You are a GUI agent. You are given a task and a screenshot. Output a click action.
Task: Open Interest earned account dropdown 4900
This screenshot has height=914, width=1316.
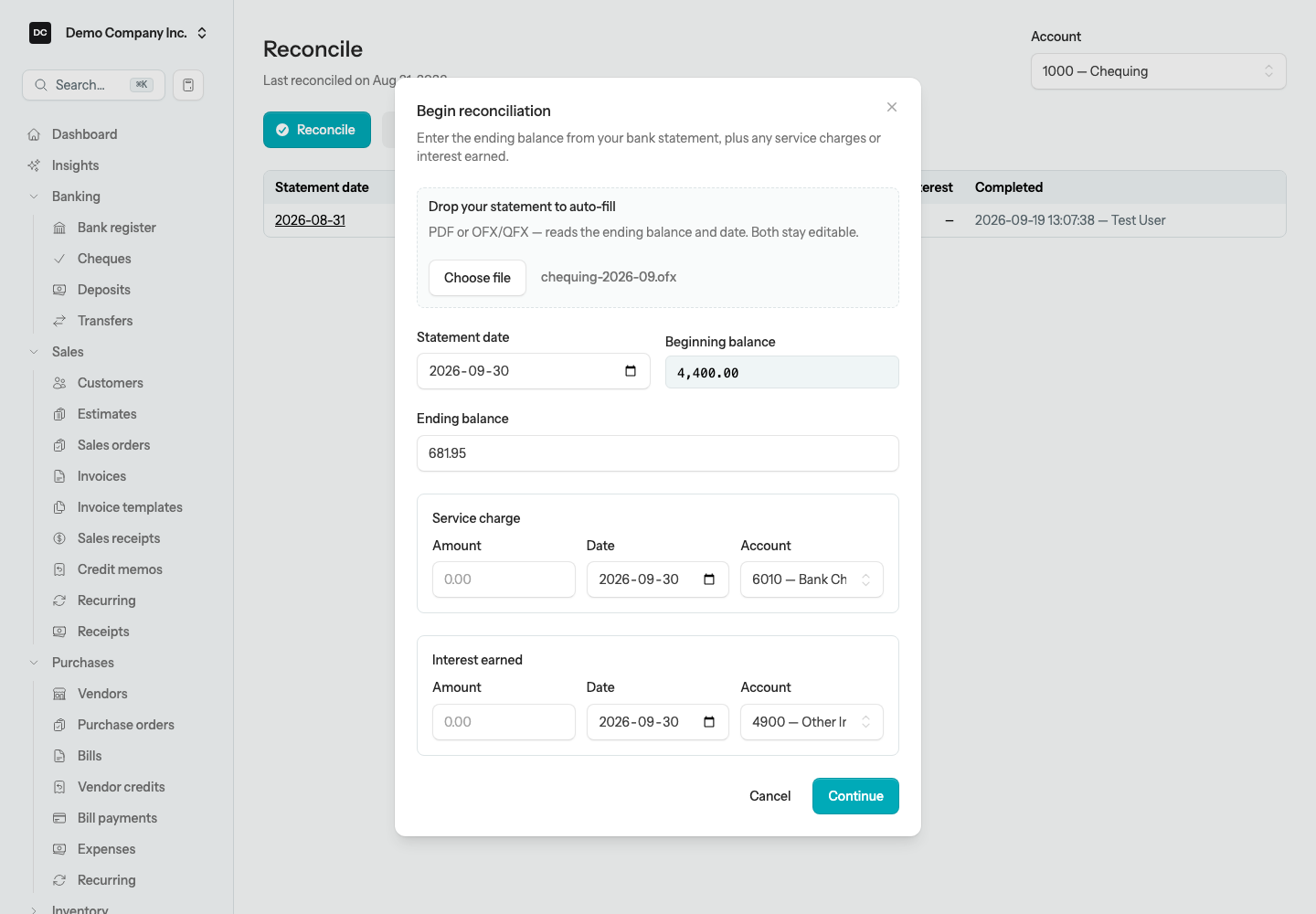point(812,722)
